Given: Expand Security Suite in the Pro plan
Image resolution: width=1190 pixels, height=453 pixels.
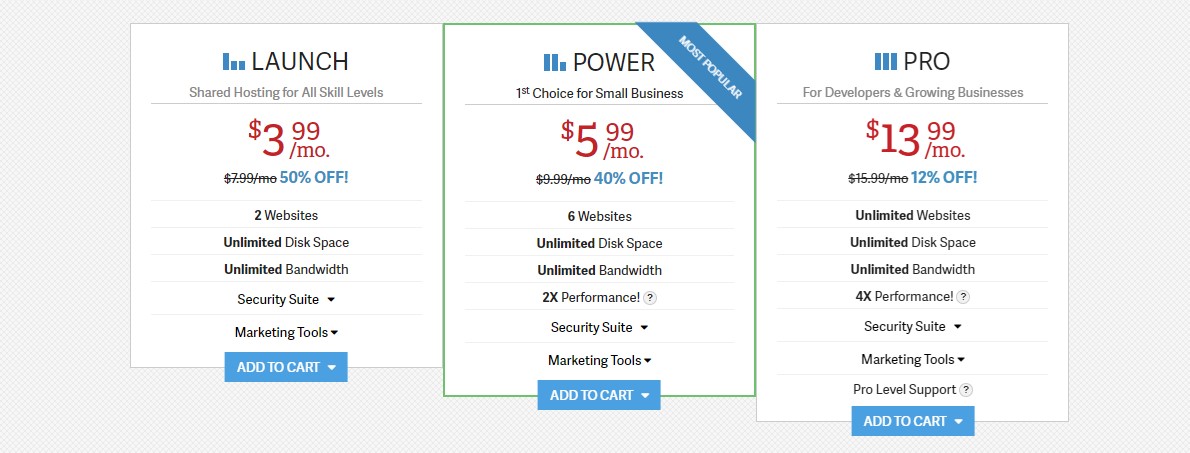Looking at the screenshot, I should coord(913,326).
